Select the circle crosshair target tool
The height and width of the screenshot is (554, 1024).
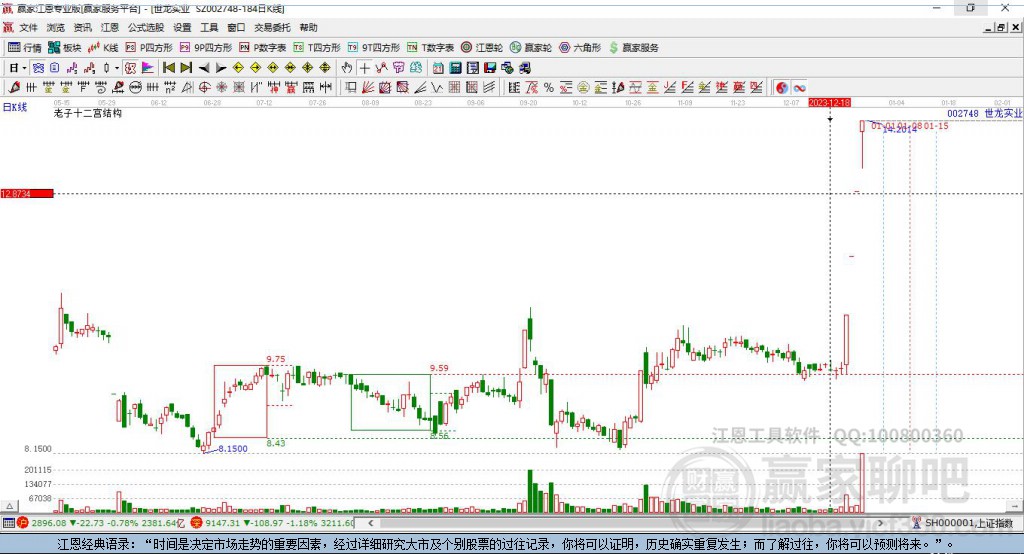click(x=204, y=87)
